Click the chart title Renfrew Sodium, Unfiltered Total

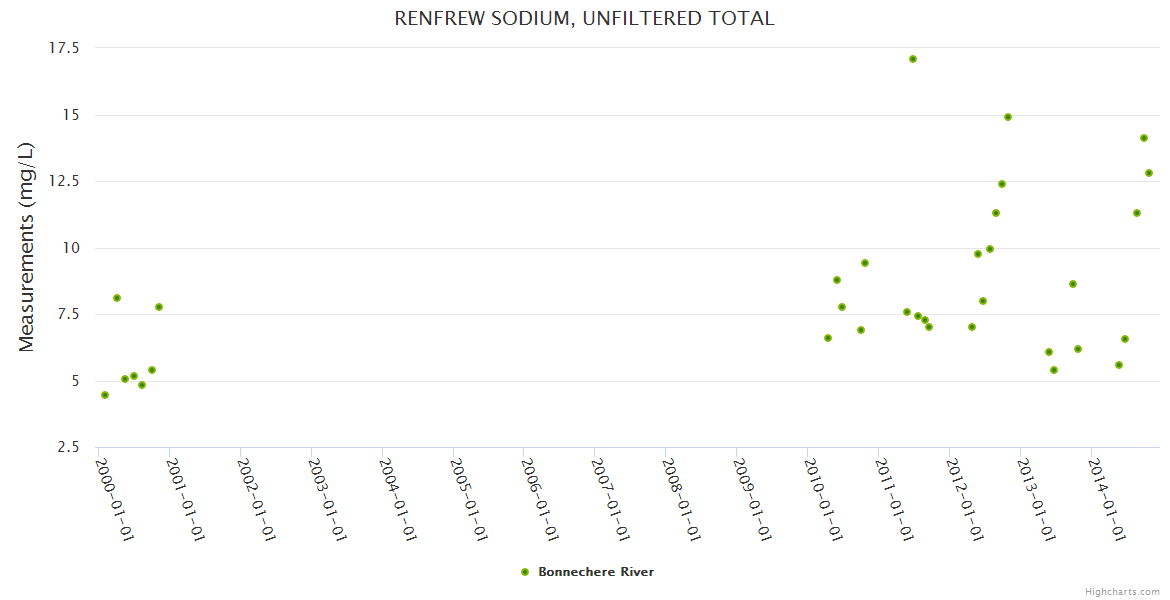pos(584,18)
